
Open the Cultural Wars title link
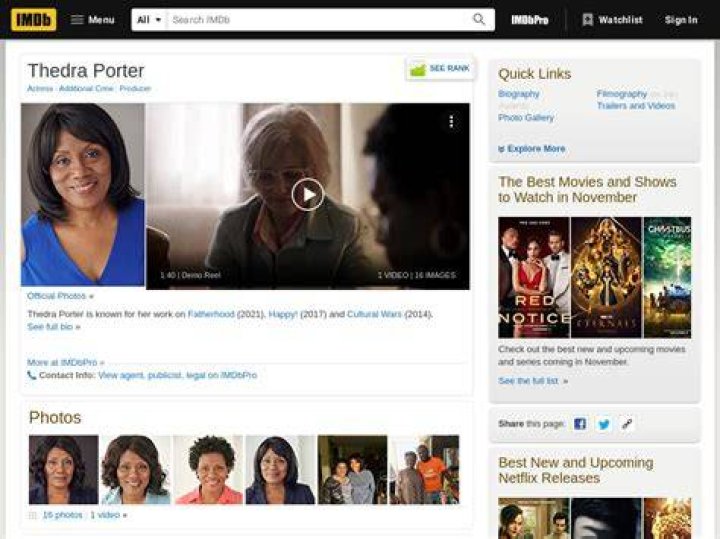click(x=374, y=314)
